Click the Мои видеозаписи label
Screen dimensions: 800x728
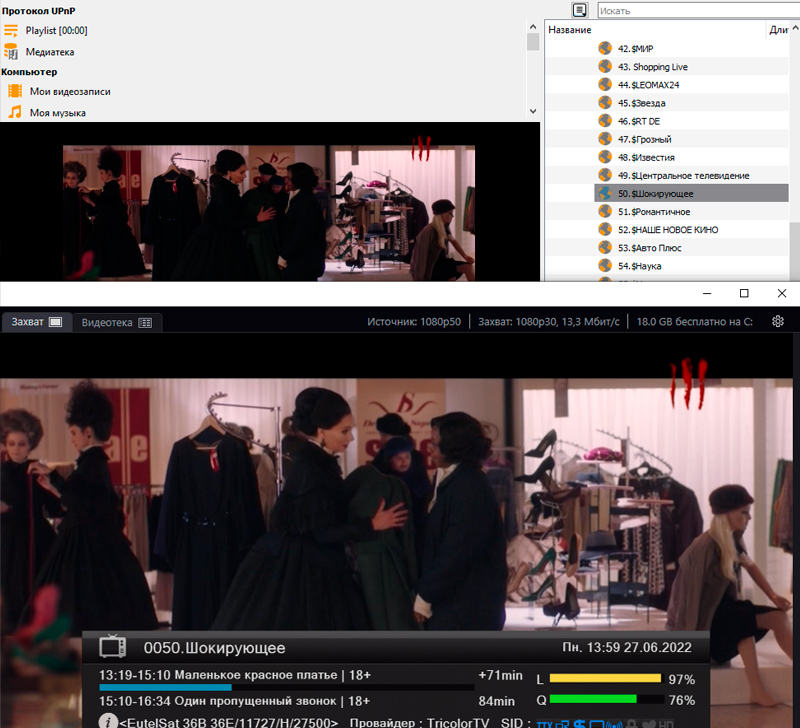(x=70, y=92)
